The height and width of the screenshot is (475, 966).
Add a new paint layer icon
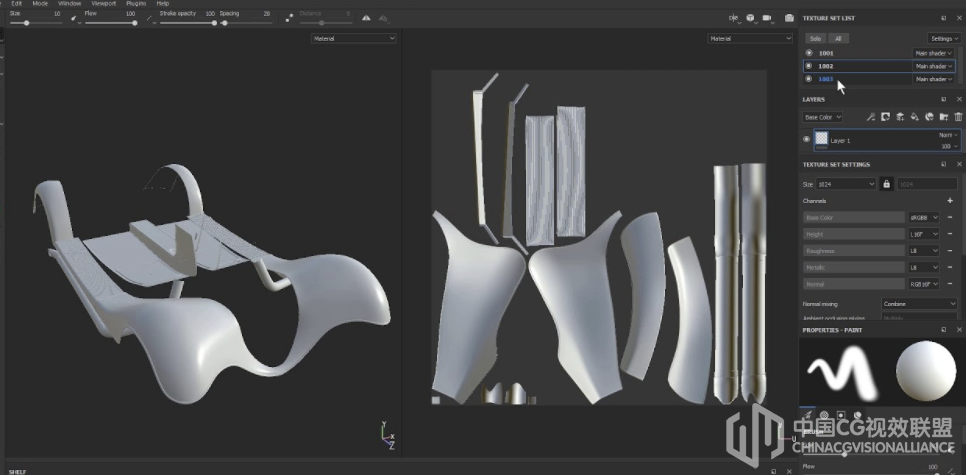click(x=900, y=116)
